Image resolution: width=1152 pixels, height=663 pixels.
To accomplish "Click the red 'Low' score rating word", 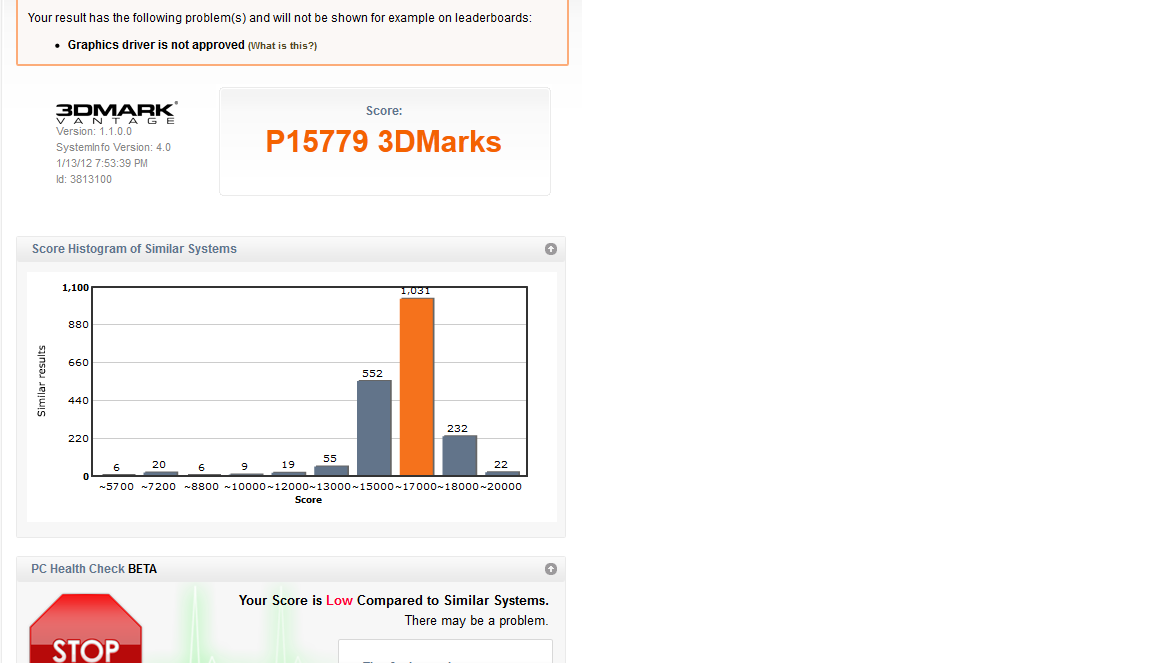I will pyautogui.click(x=339, y=600).
